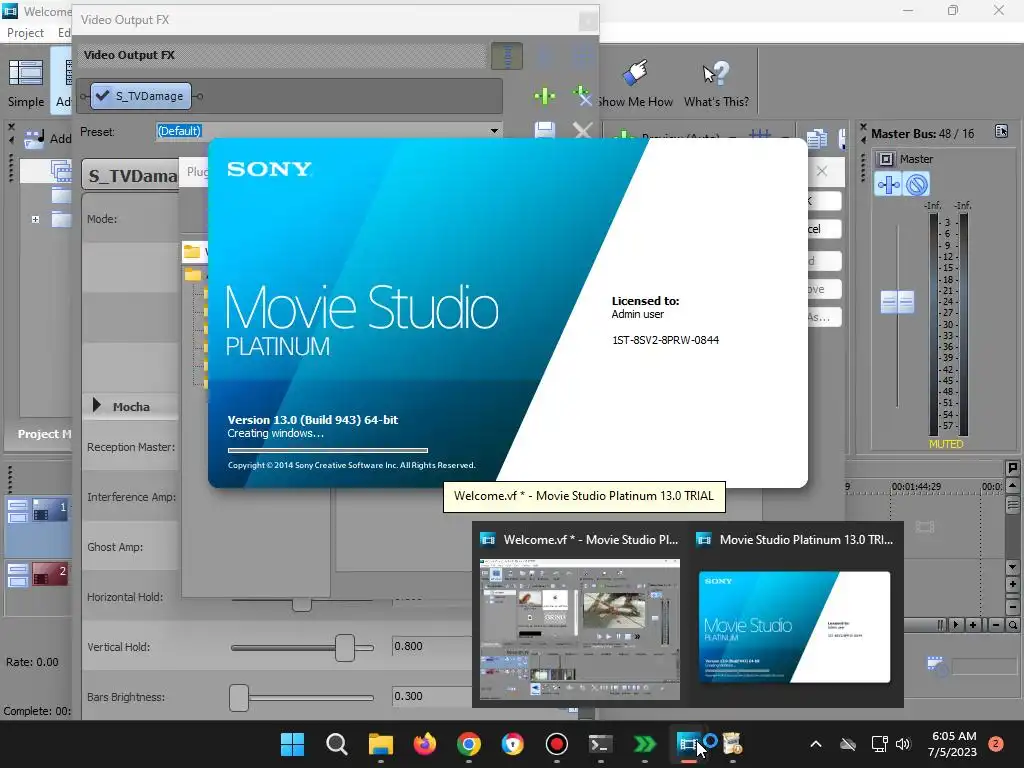Click the Save Preset floppy disk icon
This screenshot has height=768, width=1024.
pos(545,131)
